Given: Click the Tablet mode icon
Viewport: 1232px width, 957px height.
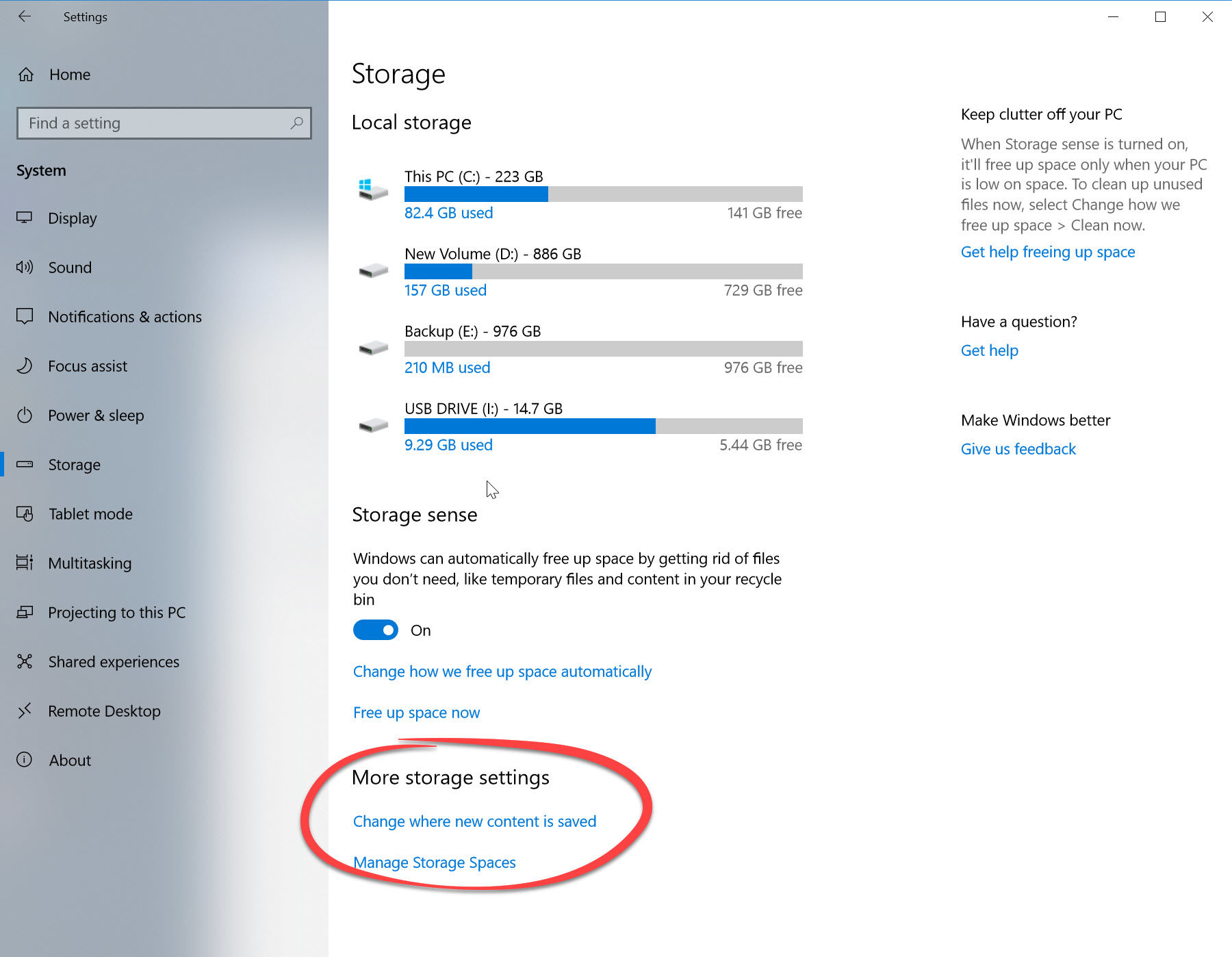Looking at the screenshot, I should coord(25,513).
